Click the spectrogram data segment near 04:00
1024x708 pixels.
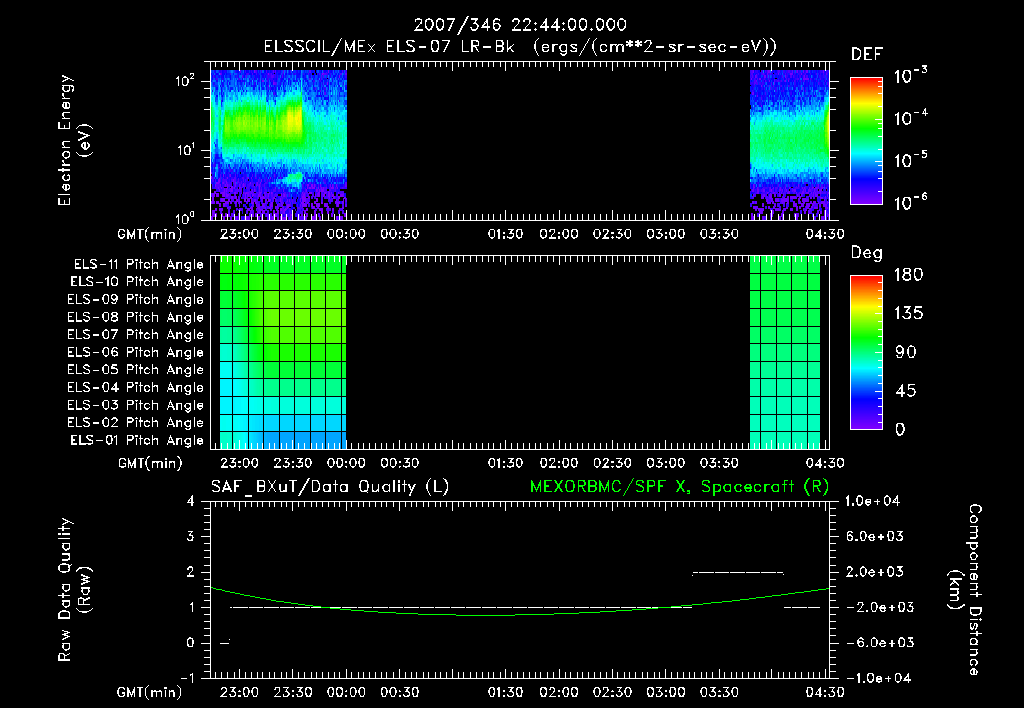(x=789, y=145)
